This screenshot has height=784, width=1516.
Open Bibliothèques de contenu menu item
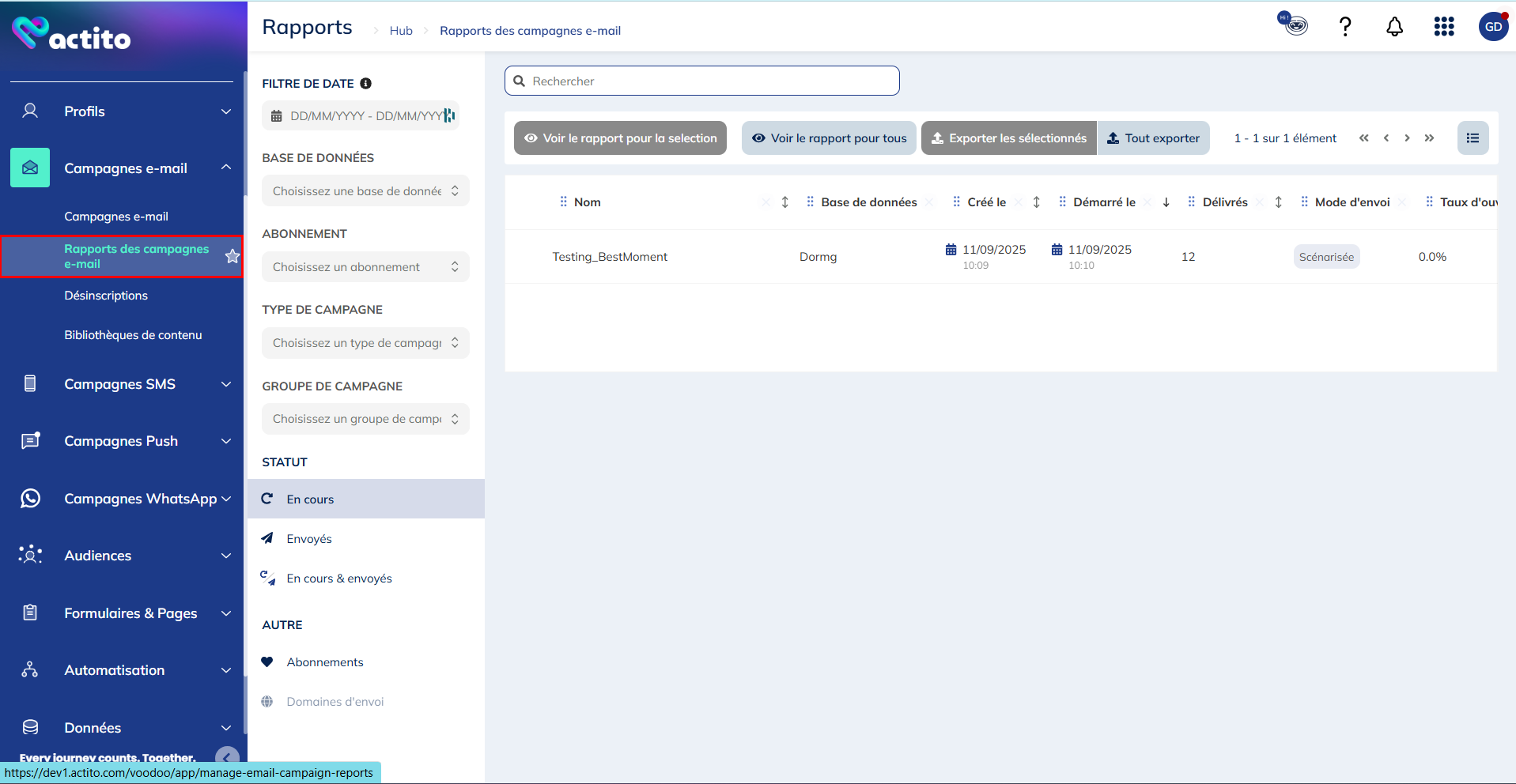[133, 335]
